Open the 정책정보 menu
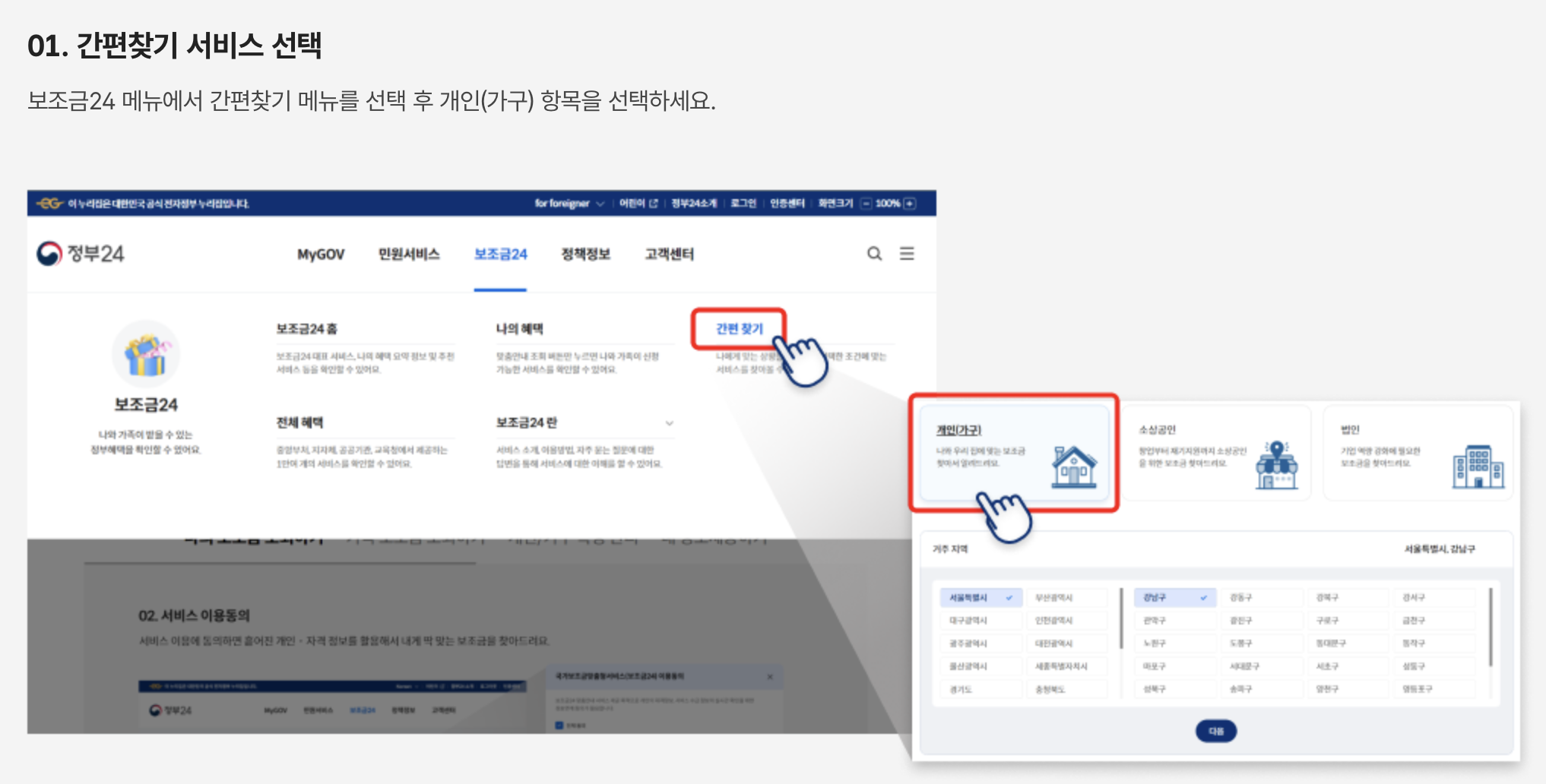 coord(585,254)
